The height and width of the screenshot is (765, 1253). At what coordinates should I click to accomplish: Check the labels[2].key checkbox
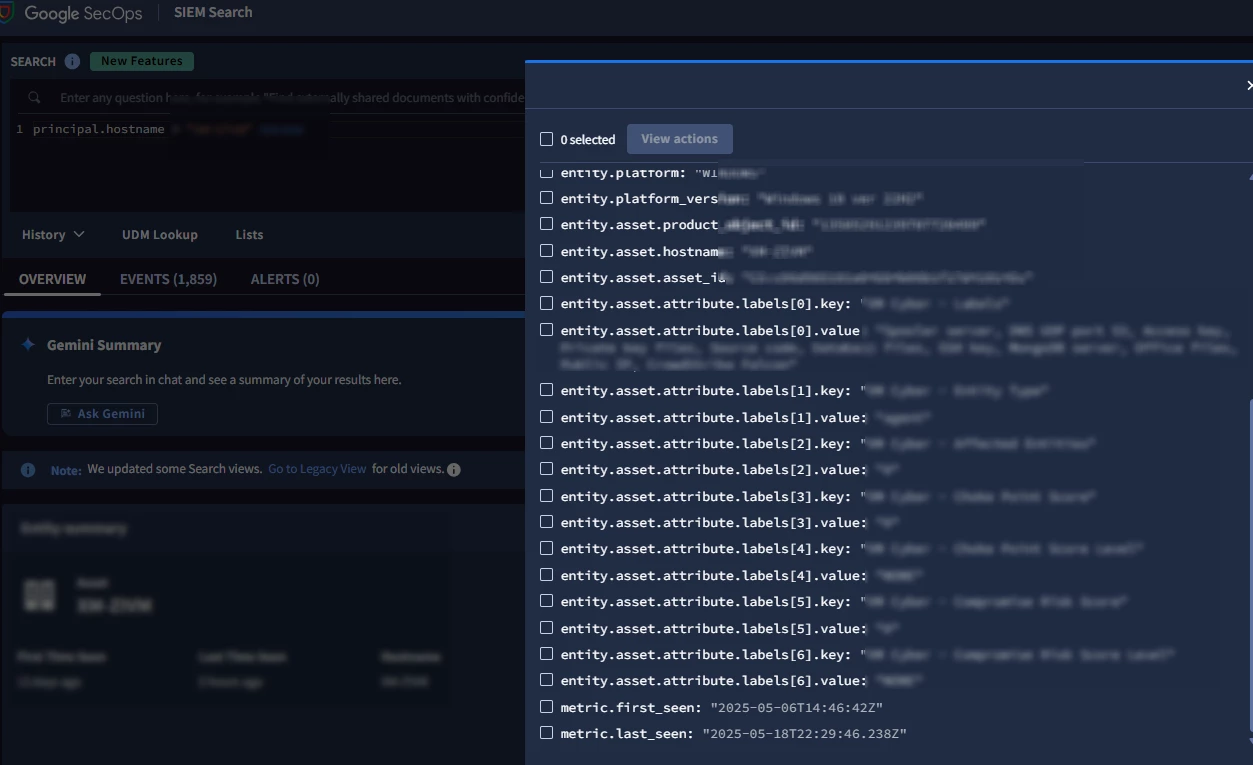coord(546,443)
